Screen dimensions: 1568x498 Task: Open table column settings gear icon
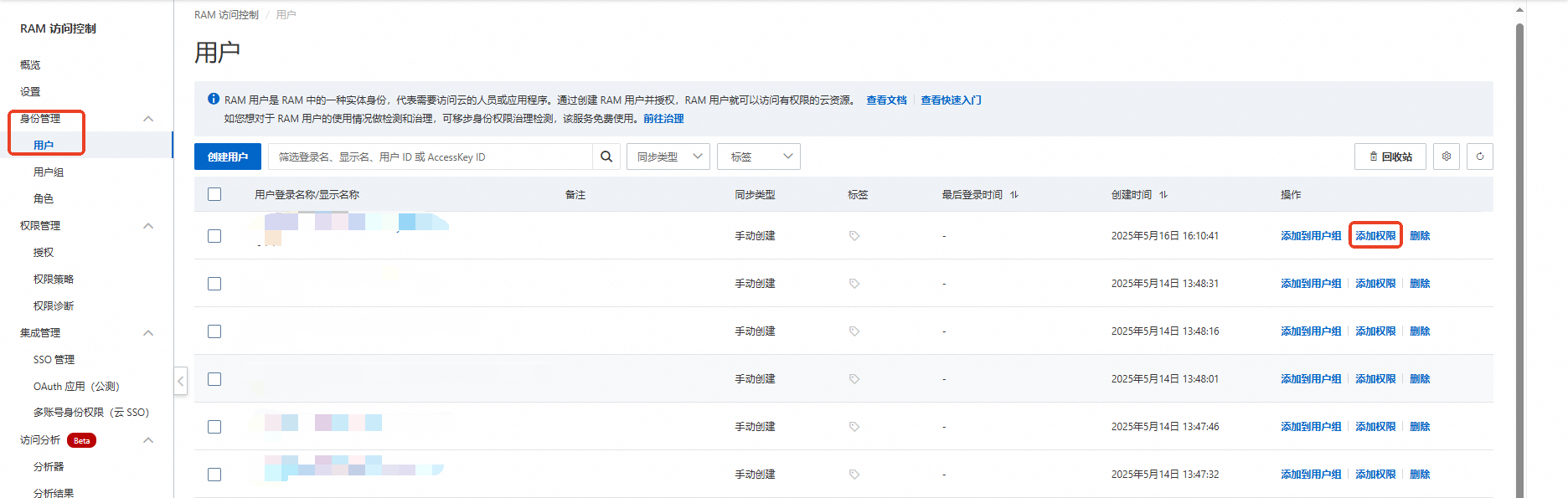[1447, 157]
